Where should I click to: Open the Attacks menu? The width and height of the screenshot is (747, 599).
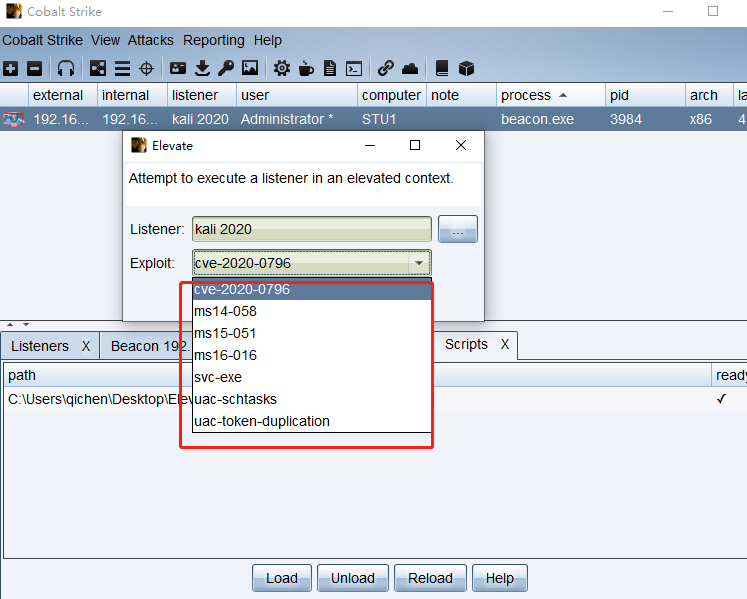tap(151, 40)
